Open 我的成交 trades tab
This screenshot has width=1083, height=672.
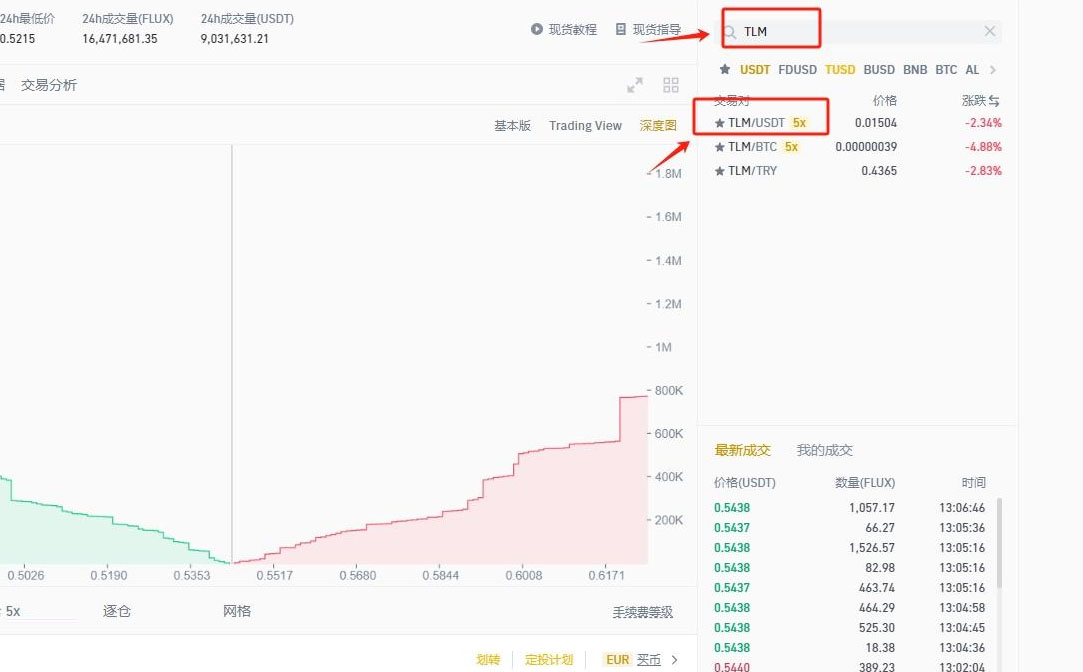(x=824, y=451)
